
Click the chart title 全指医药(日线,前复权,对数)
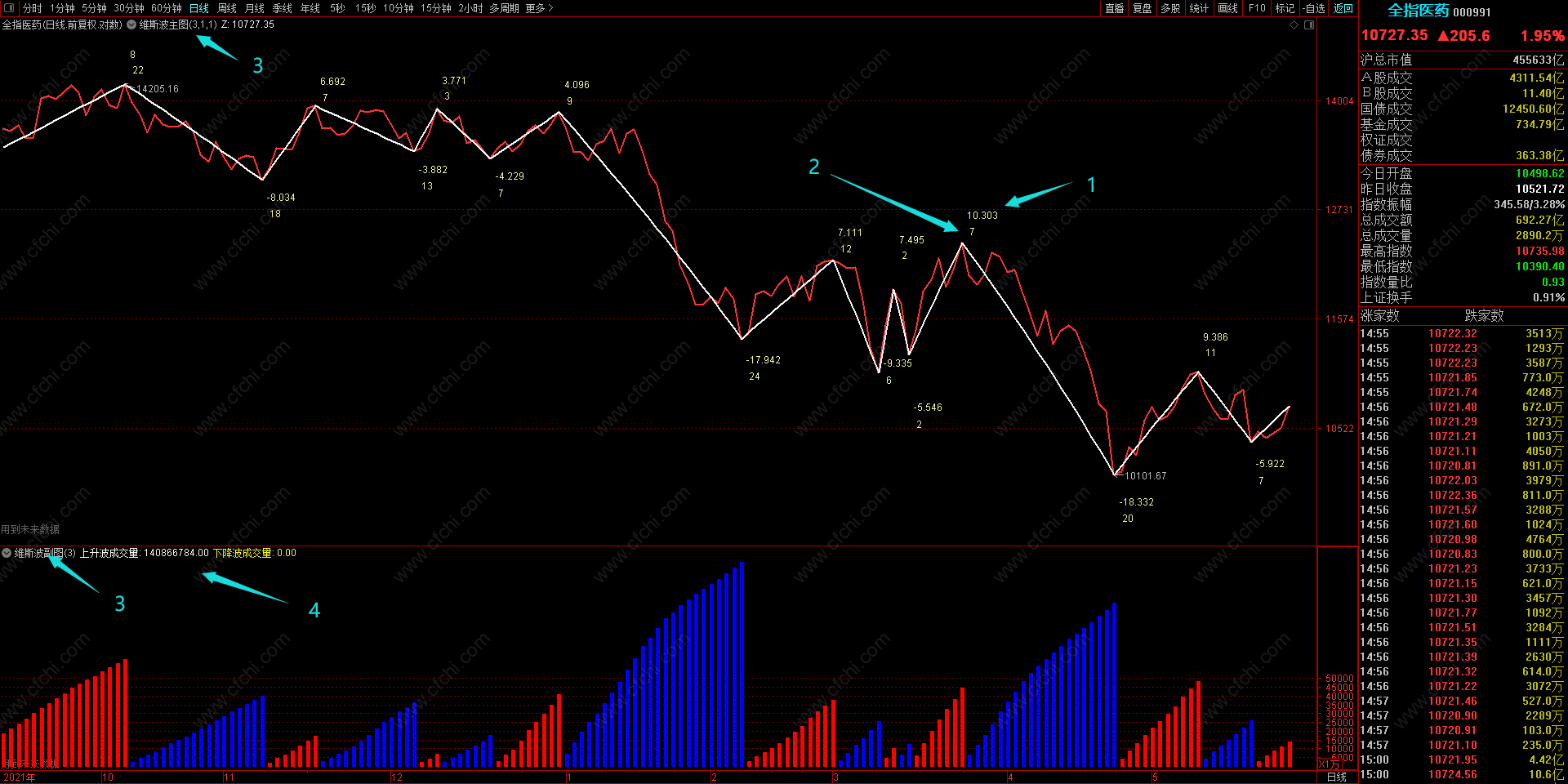pos(62,24)
